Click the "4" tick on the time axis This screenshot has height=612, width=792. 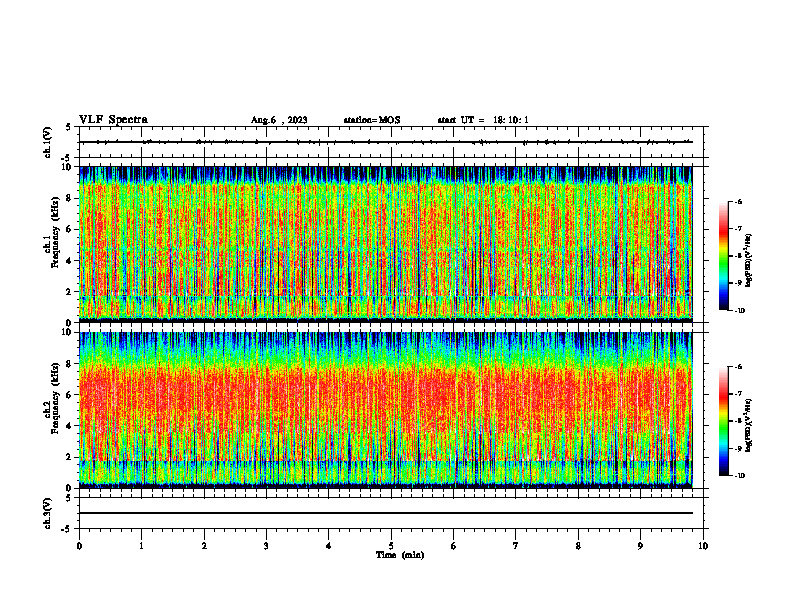tap(329, 546)
